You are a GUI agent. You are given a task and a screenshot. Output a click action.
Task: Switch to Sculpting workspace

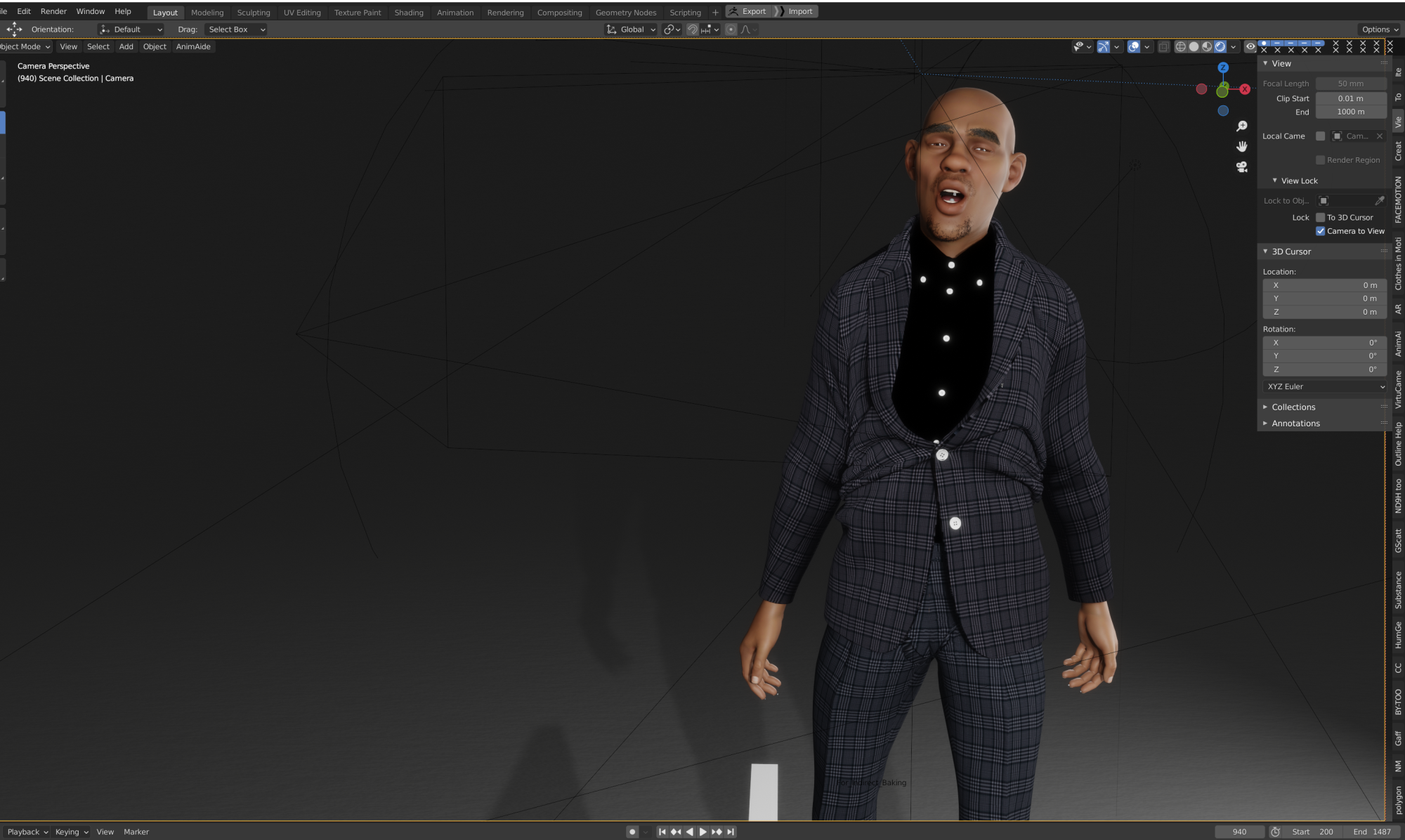254,13
